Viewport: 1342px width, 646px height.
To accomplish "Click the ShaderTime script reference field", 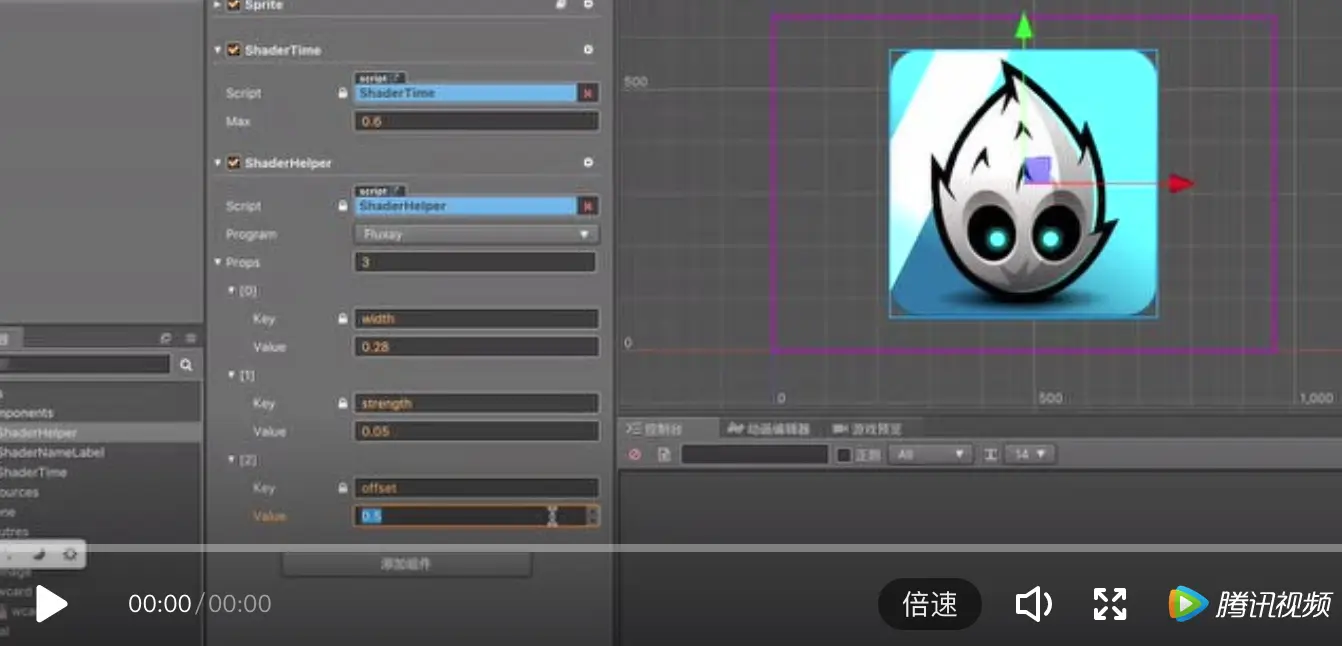I will point(465,93).
